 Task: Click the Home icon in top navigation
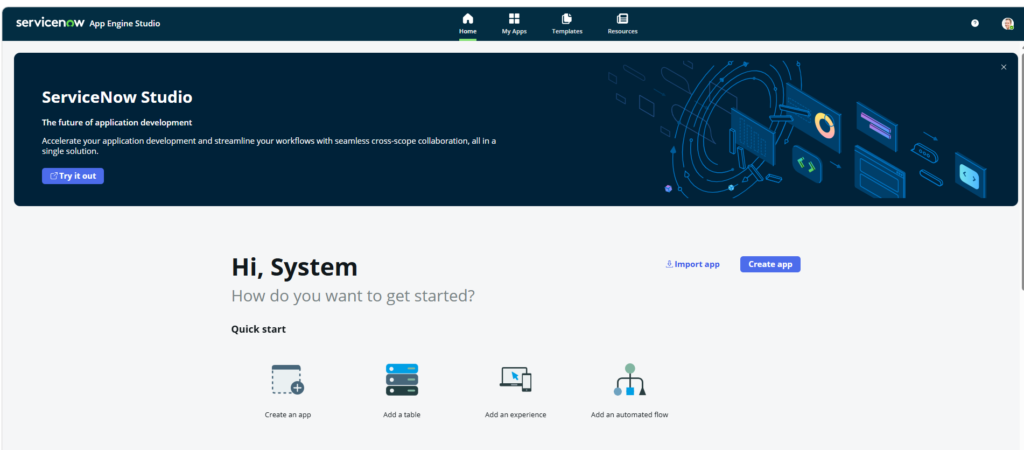coord(467,19)
